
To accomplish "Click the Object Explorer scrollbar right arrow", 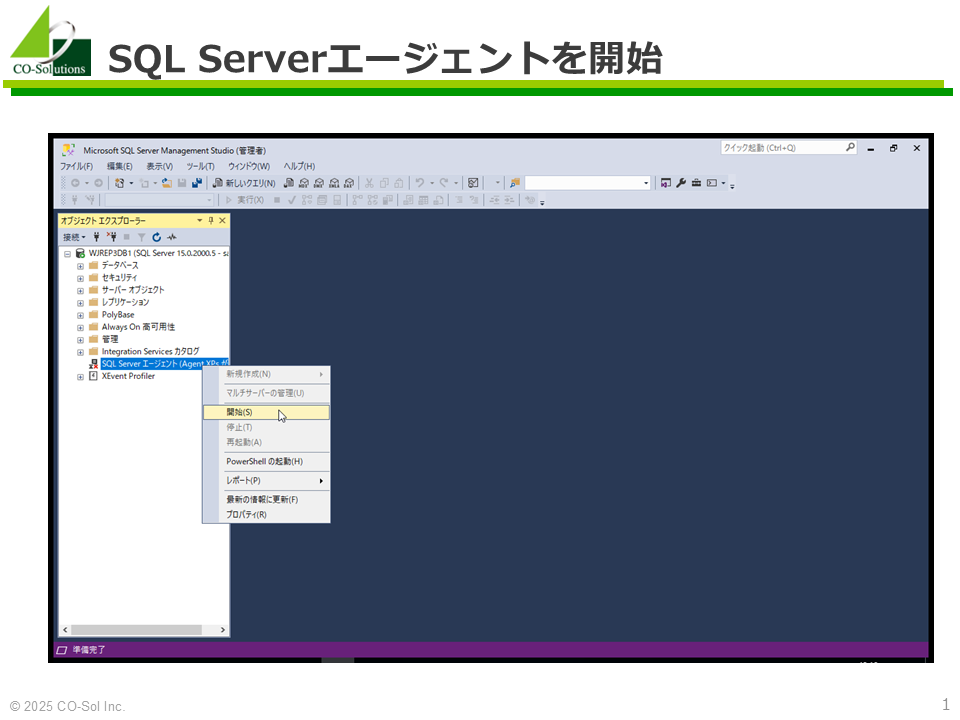I will coord(223,630).
